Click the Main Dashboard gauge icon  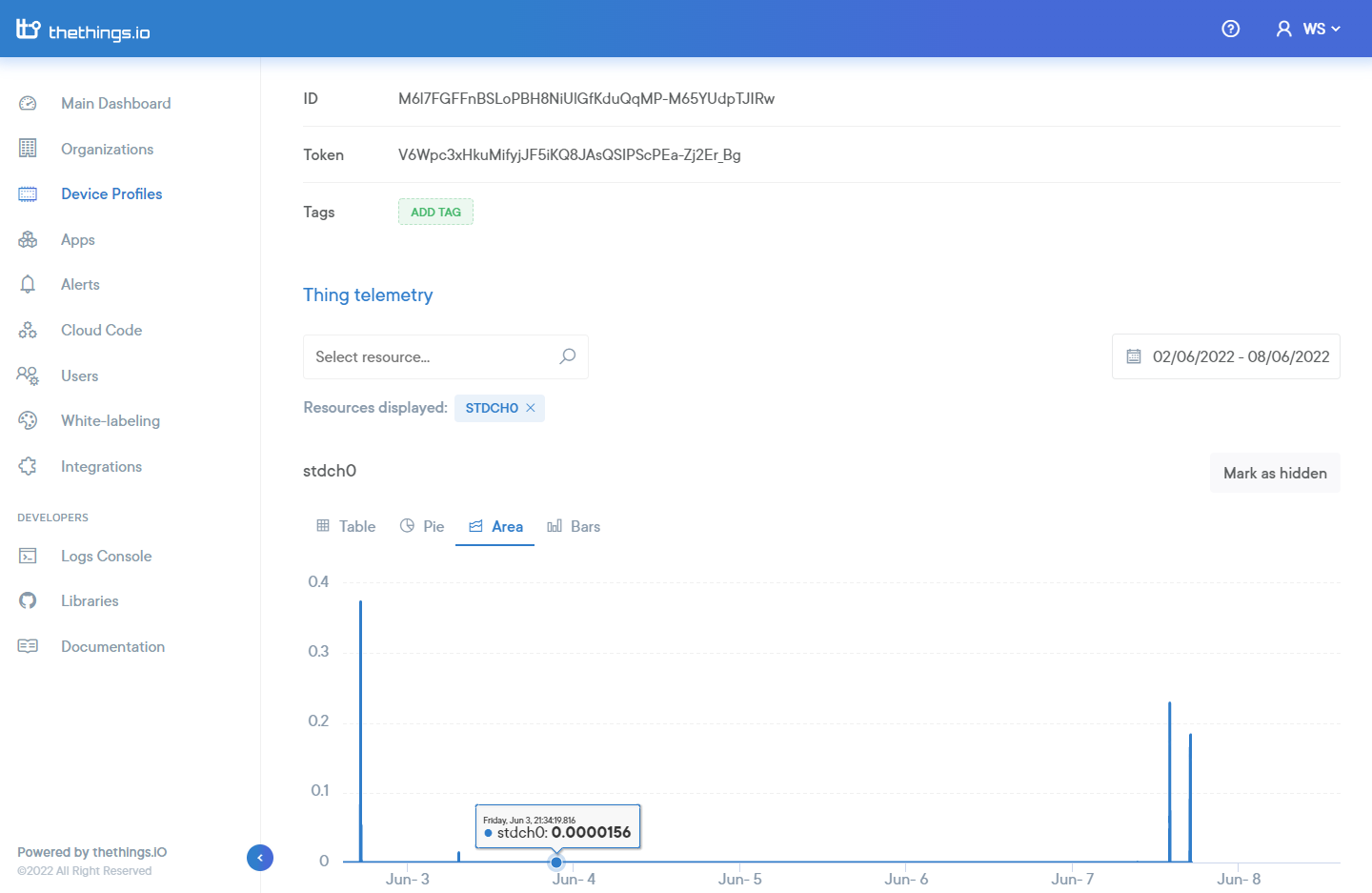tap(28, 103)
